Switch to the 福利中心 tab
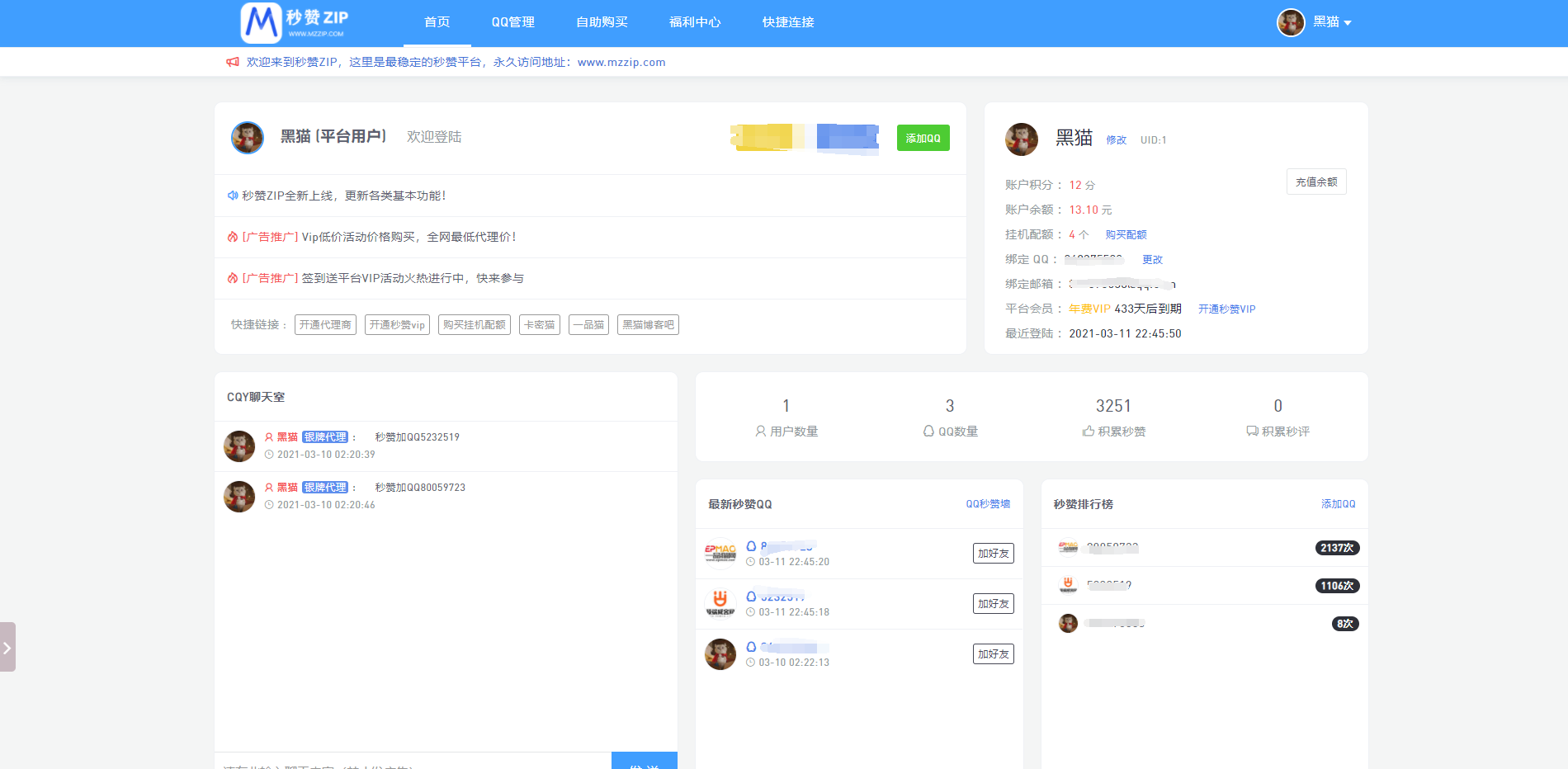 tap(695, 22)
